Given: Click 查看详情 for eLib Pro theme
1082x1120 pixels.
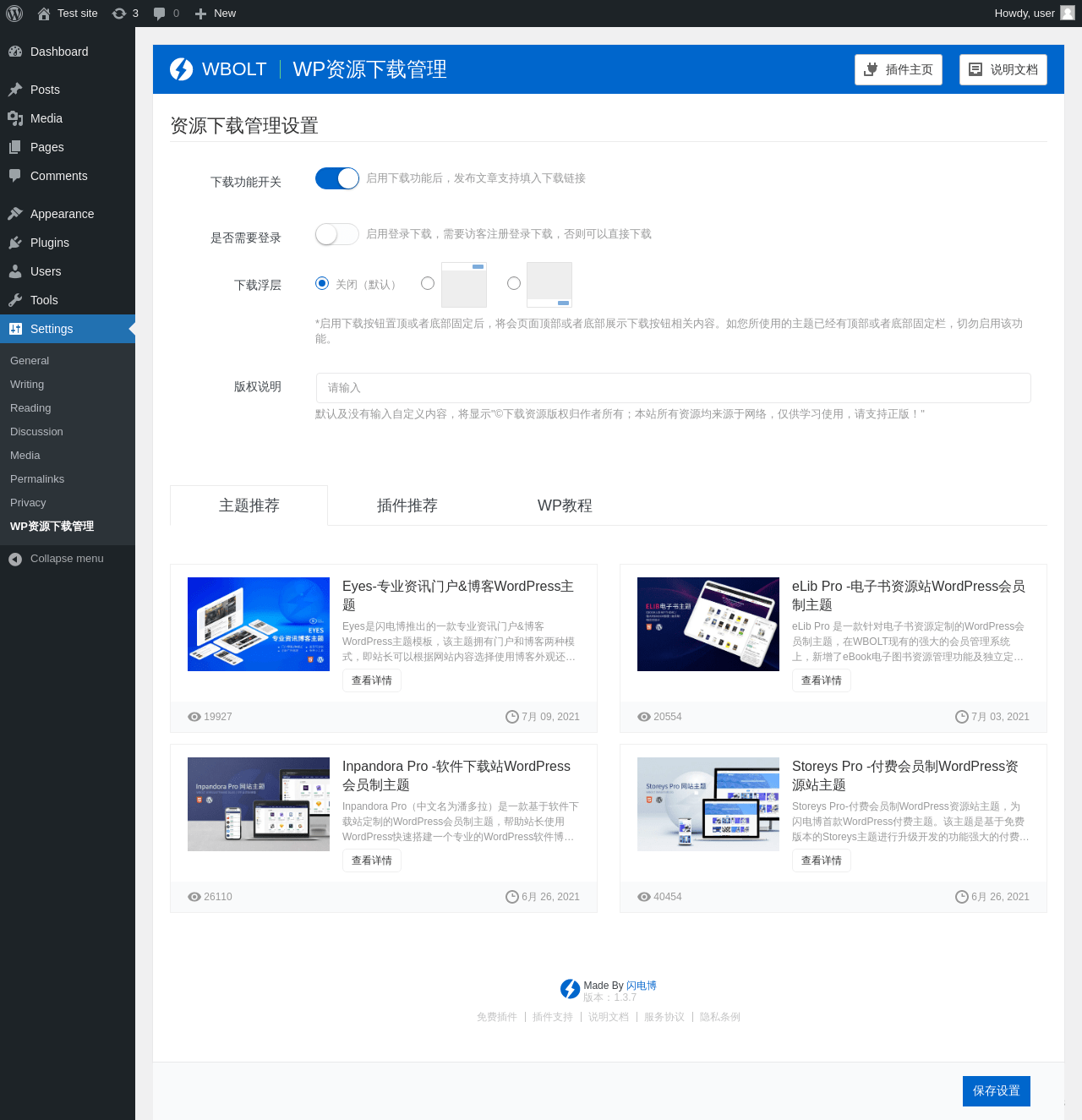Looking at the screenshot, I should [x=822, y=680].
